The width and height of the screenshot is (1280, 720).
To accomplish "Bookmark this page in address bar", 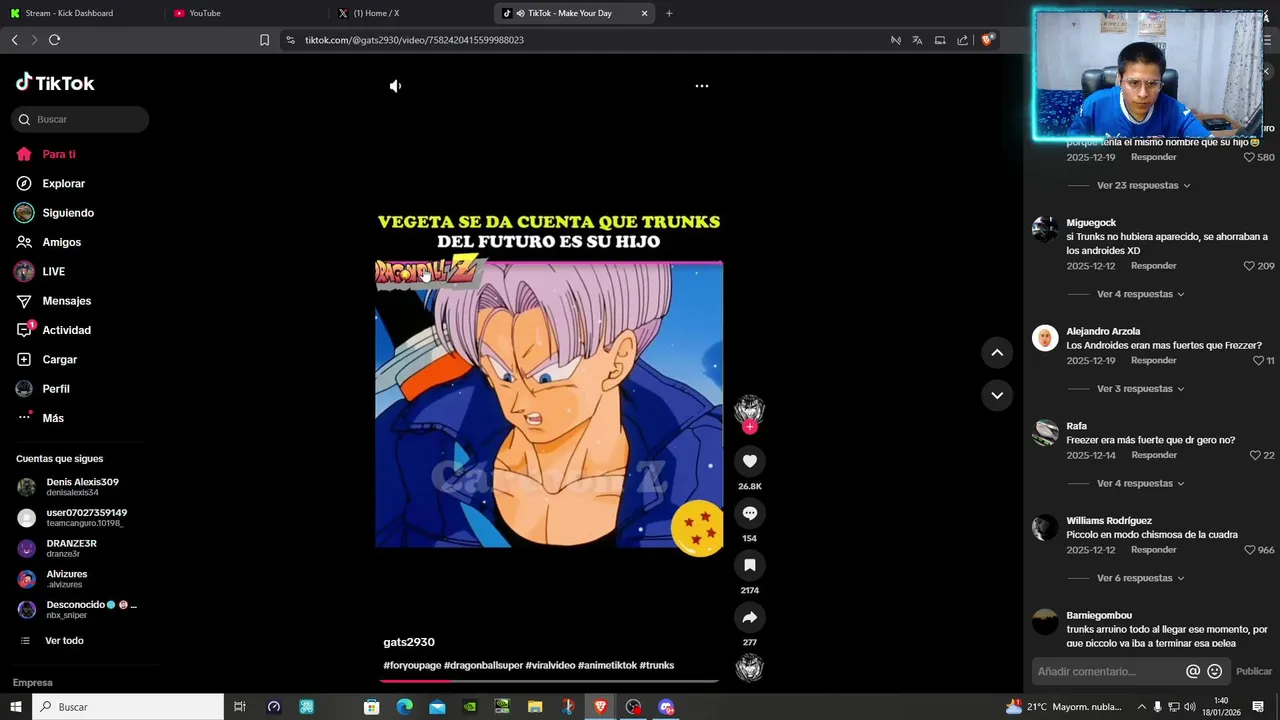I will [x=264, y=40].
